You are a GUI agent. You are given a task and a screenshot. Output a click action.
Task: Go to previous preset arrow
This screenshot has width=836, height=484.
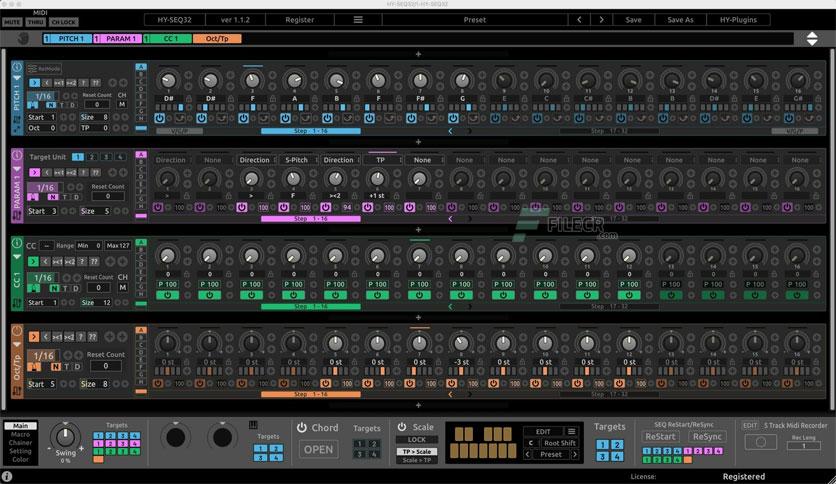click(580, 20)
